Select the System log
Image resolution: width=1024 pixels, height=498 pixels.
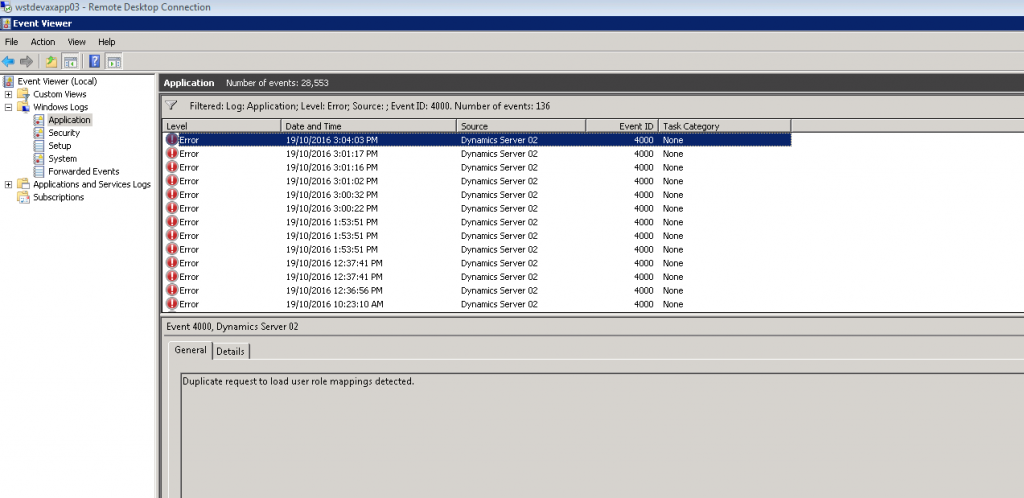pyautogui.click(x=62, y=159)
